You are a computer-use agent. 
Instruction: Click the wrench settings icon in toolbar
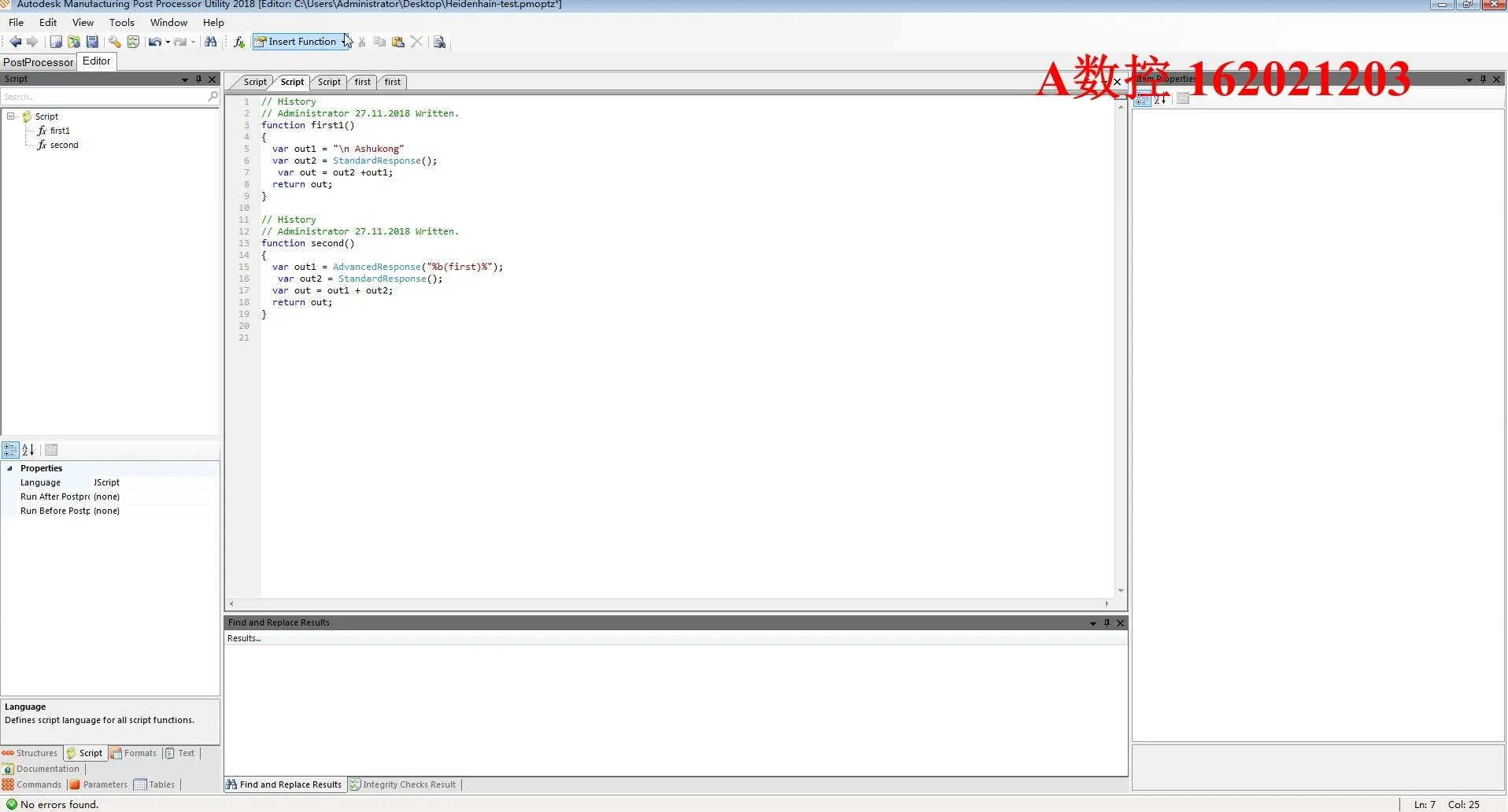(114, 42)
